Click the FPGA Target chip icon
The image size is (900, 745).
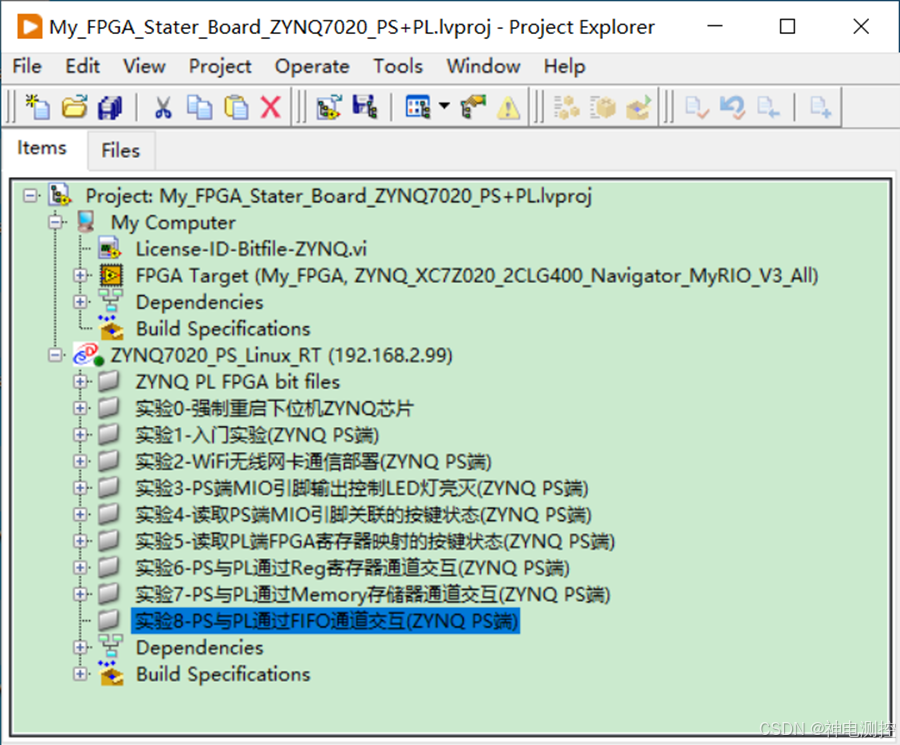(111, 276)
